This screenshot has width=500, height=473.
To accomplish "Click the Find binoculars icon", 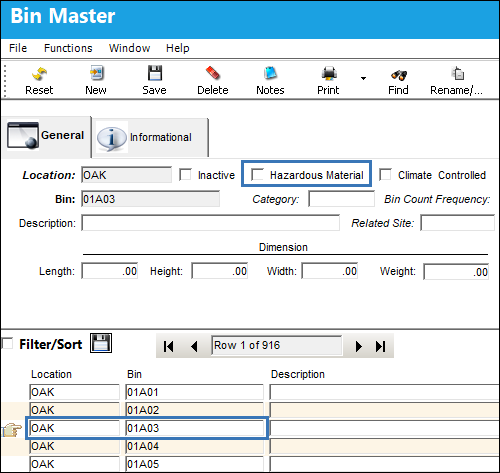I will [399, 75].
